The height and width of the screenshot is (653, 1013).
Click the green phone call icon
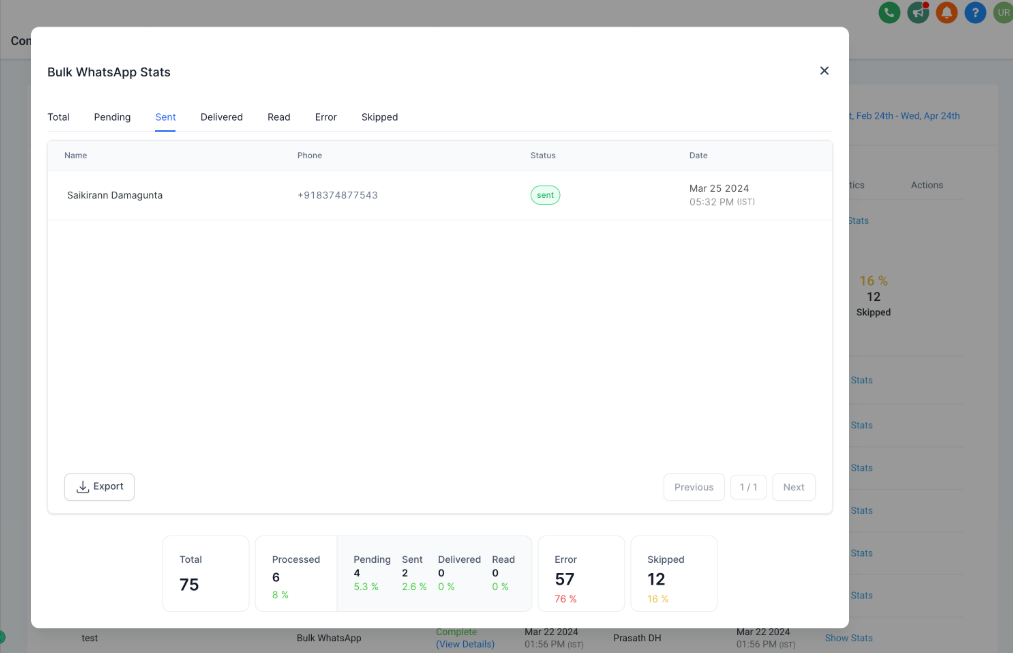click(889, 12)
